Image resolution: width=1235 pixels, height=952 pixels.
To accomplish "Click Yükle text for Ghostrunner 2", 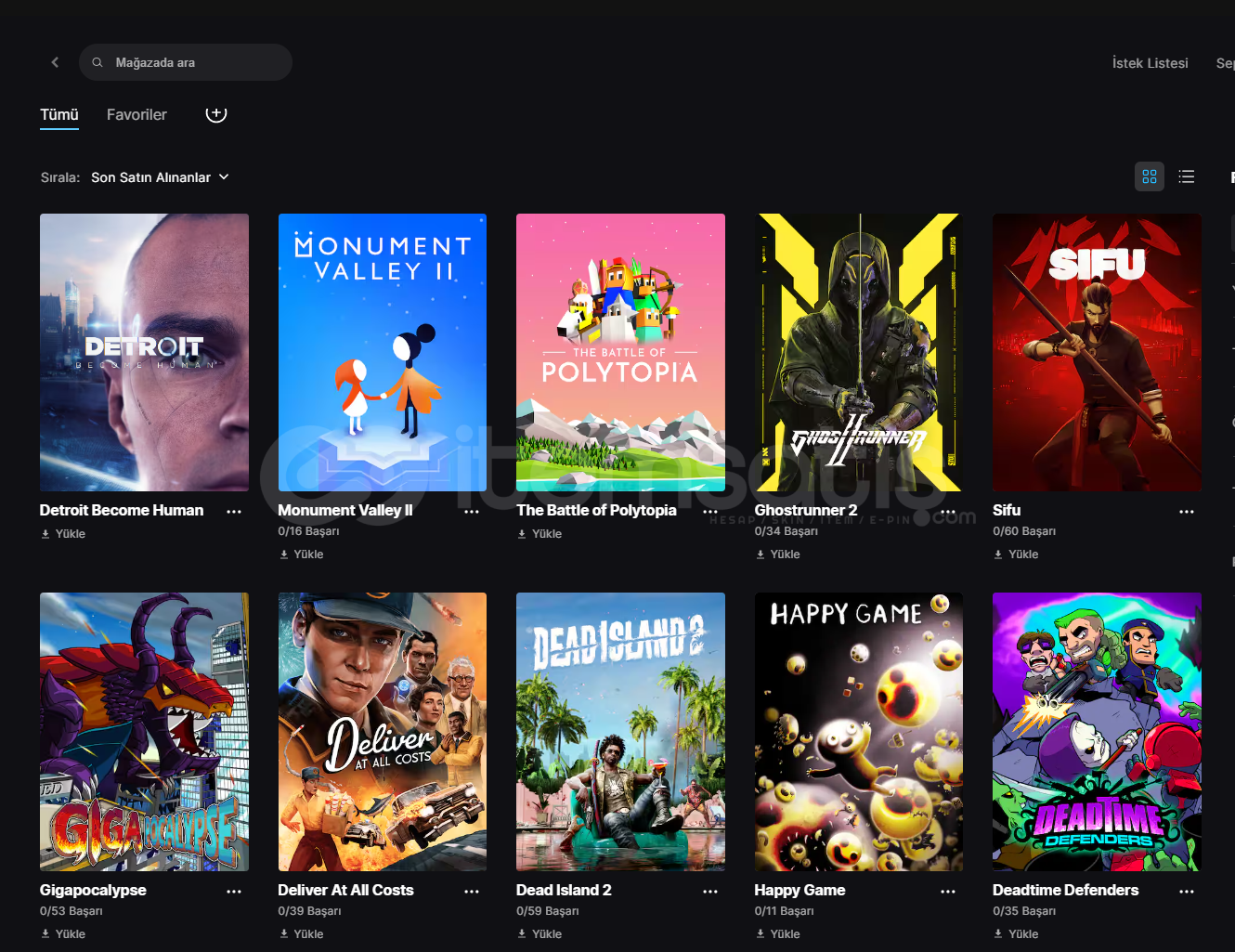I will [785, 554].
